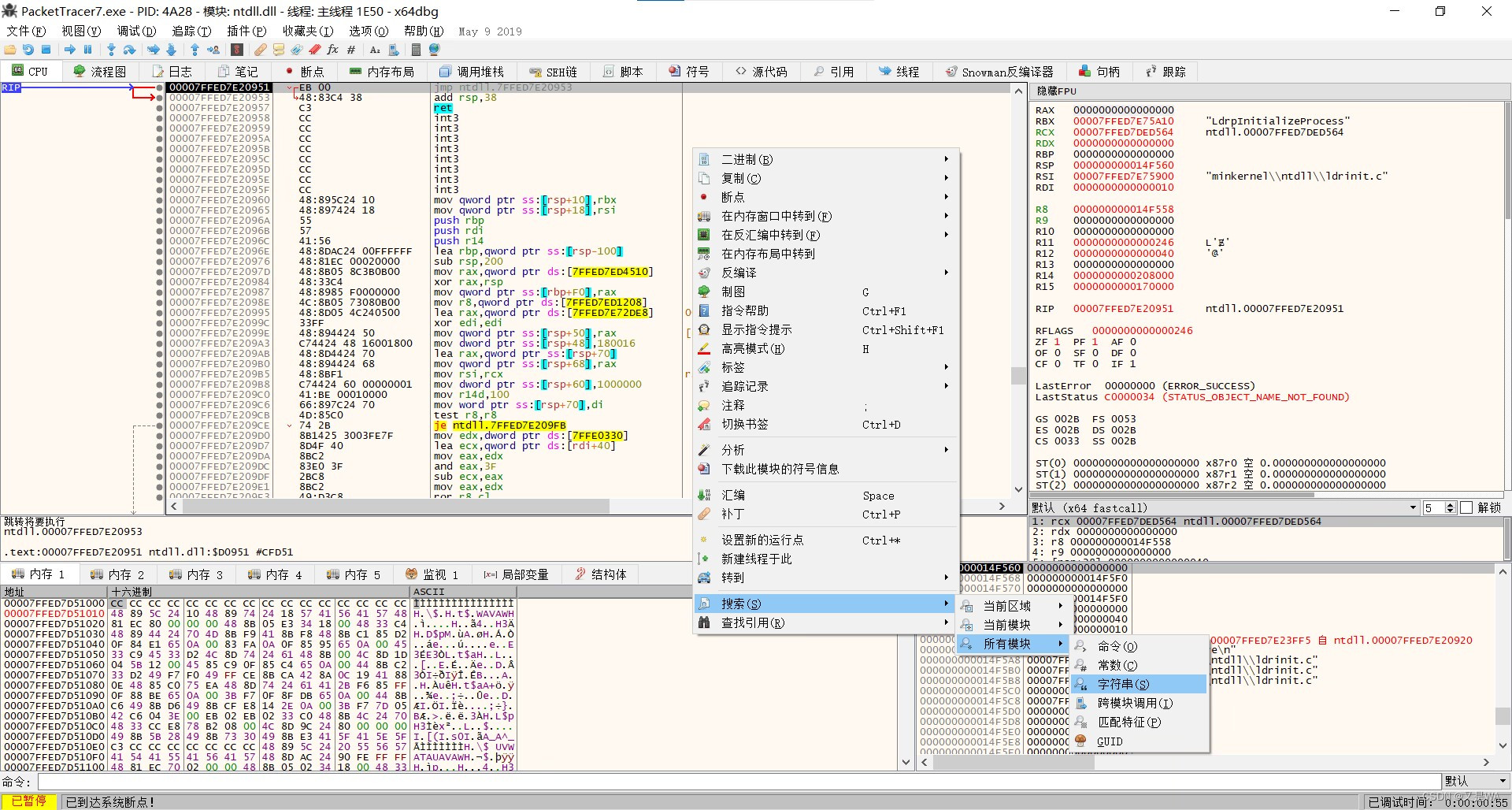Open the 插件(P) menu

tap(246, 31)
